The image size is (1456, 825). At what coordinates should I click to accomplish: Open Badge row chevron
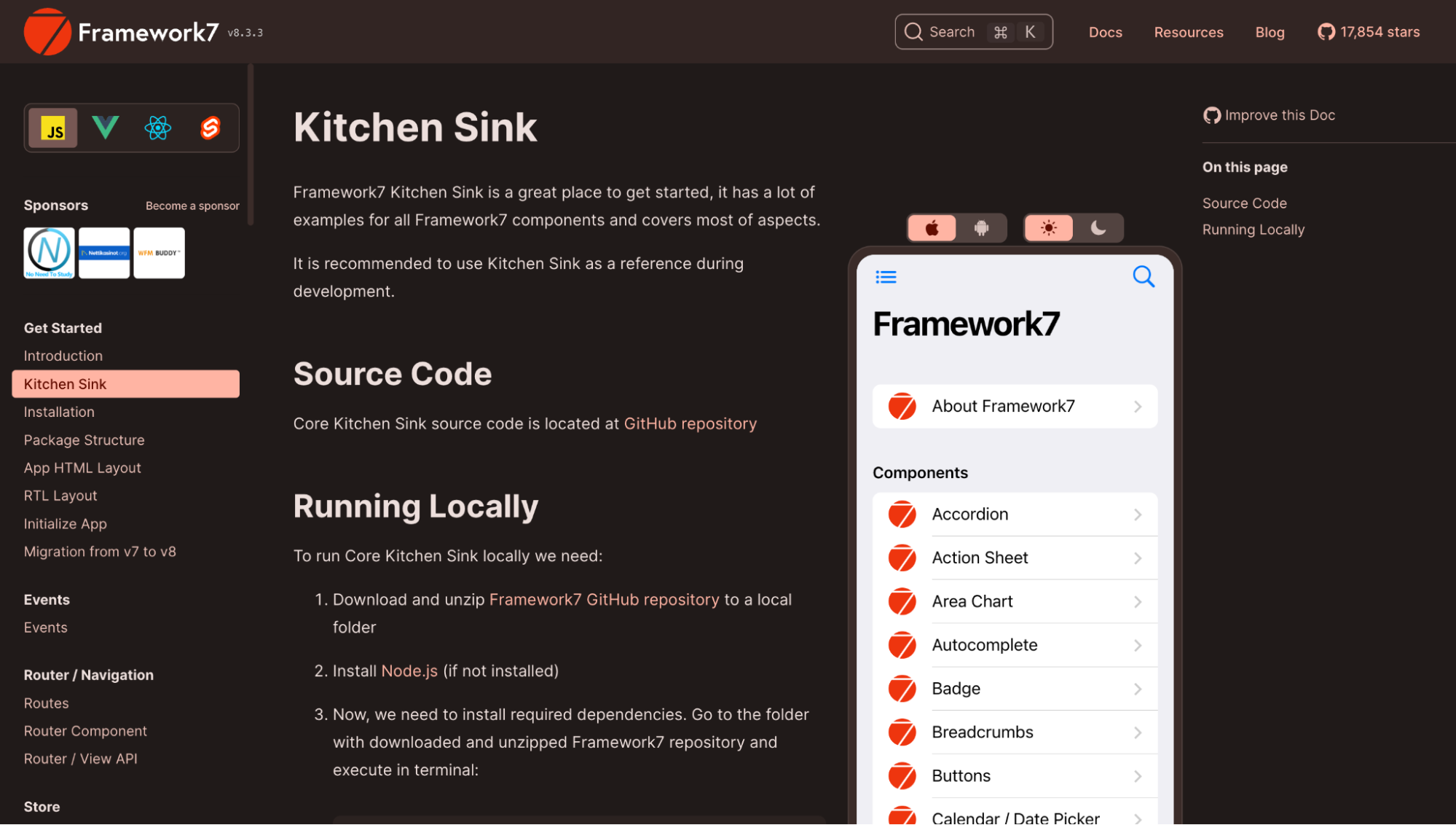pos(1138,689)
